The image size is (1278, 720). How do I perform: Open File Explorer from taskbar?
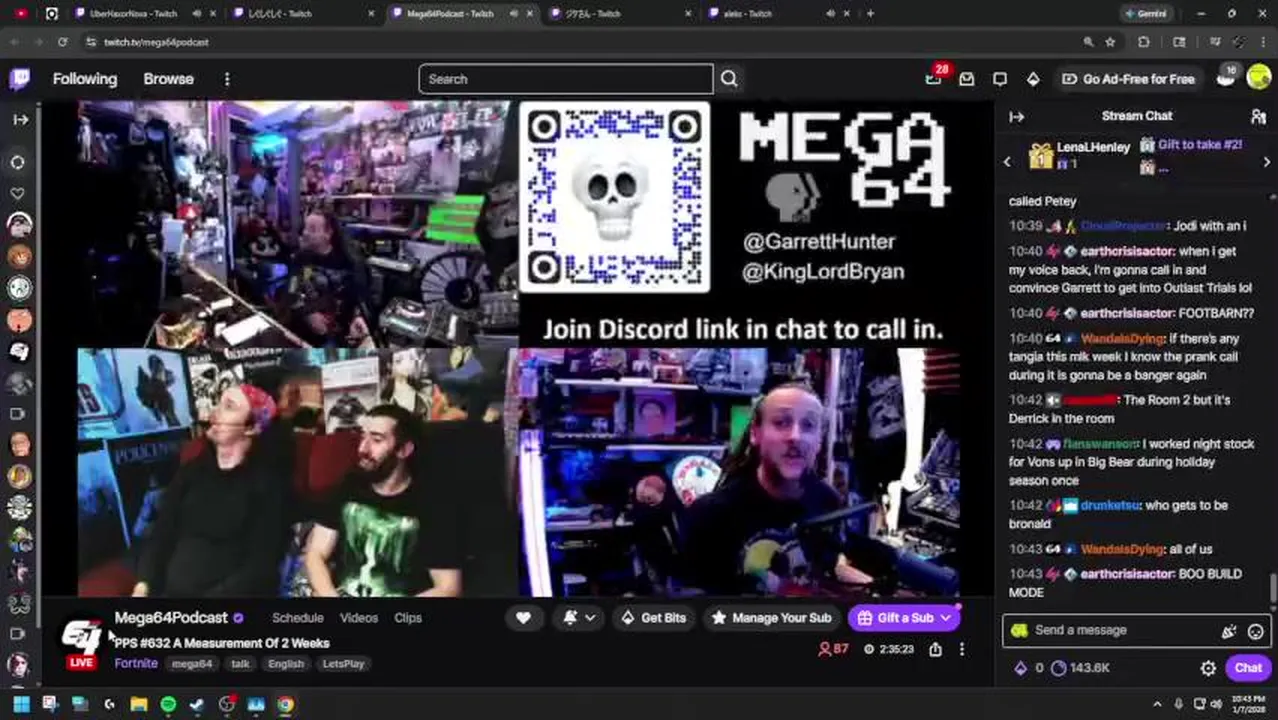138,704
